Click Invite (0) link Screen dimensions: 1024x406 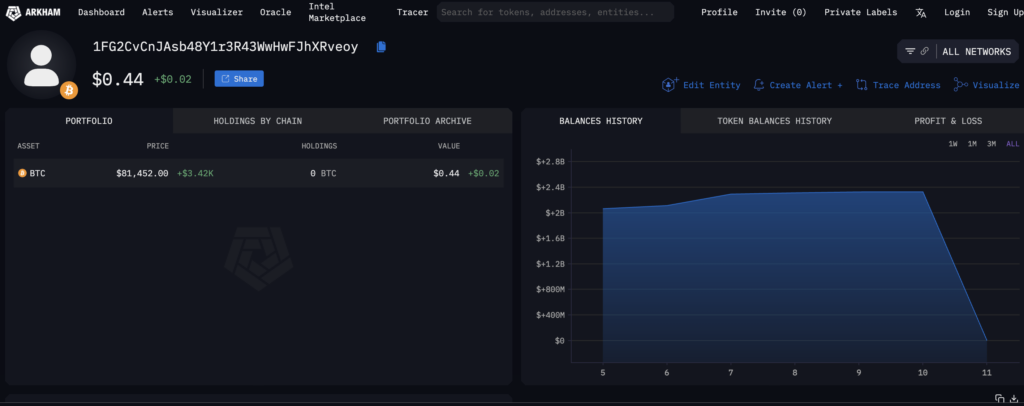click(781, 12)
